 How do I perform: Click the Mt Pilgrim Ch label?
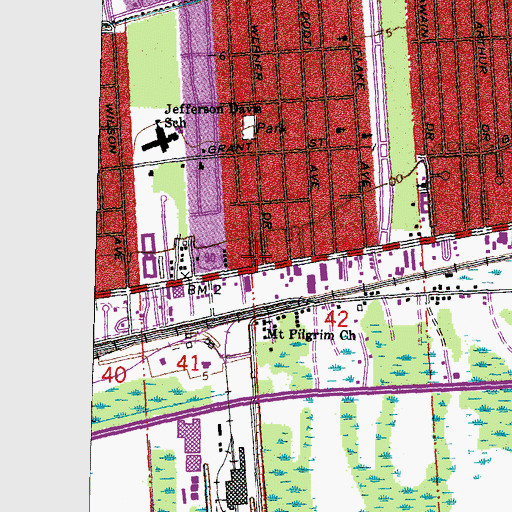click(312, 335)
